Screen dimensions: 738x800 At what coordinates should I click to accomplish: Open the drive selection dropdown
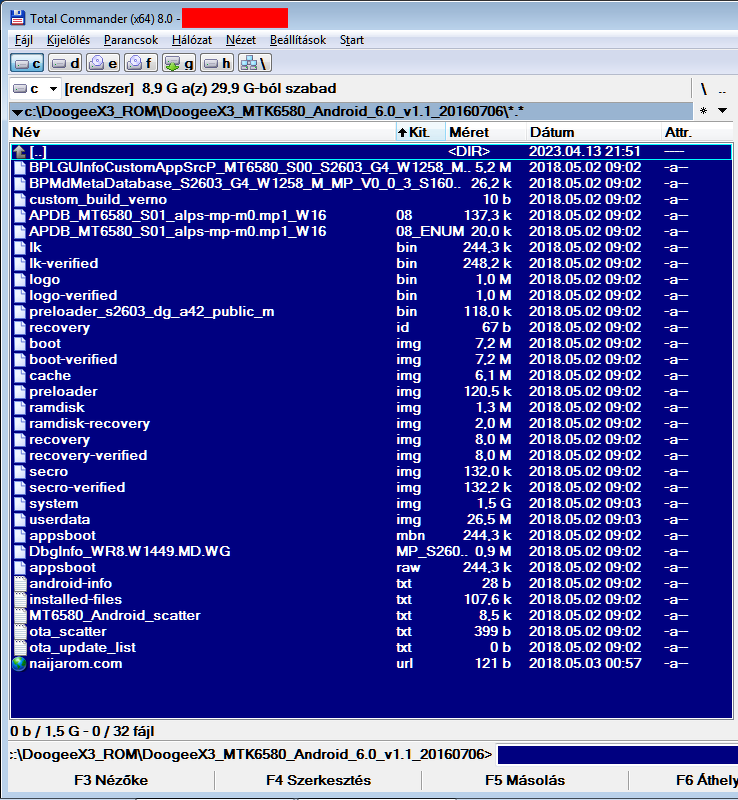53,89
